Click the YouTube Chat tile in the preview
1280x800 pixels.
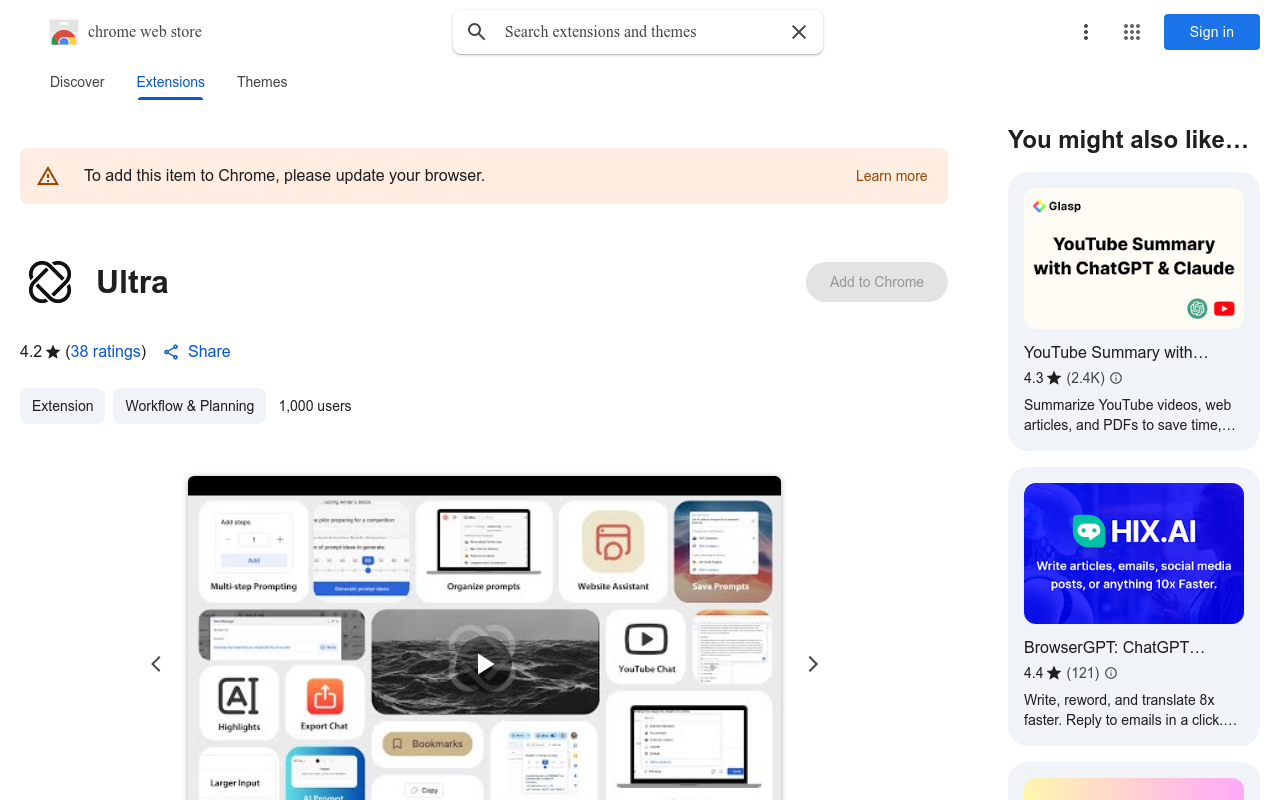click(646, 647)
